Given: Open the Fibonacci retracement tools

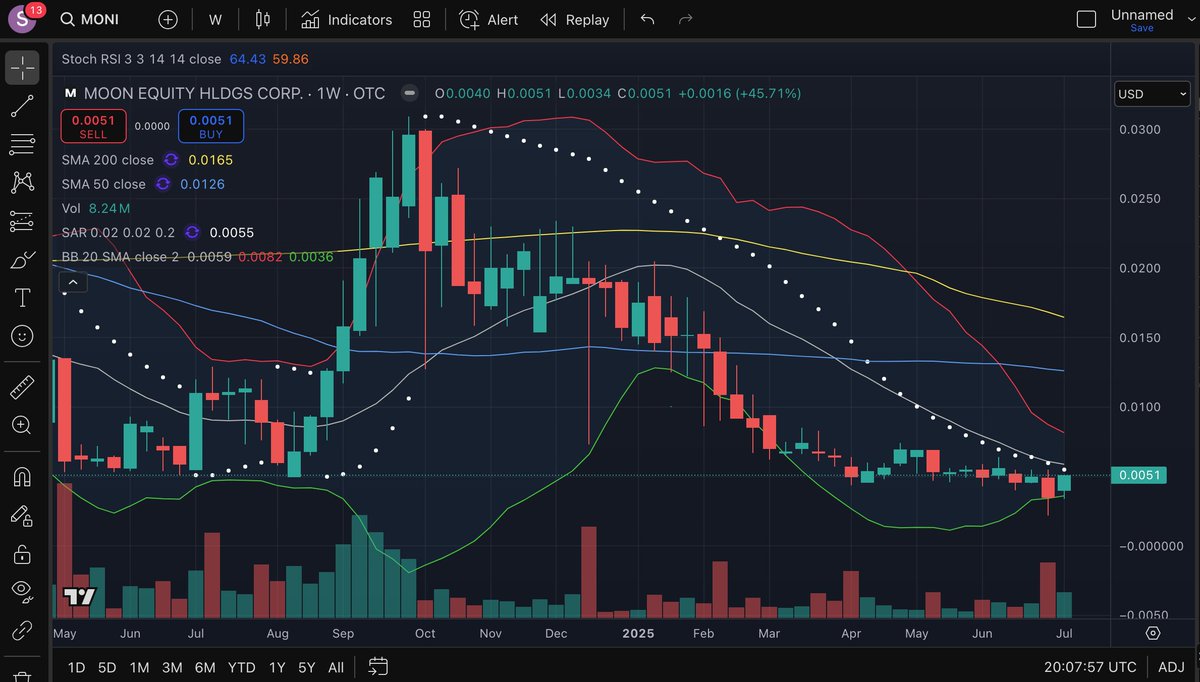Looking at the screenshot, I should (x=22, y=144).
